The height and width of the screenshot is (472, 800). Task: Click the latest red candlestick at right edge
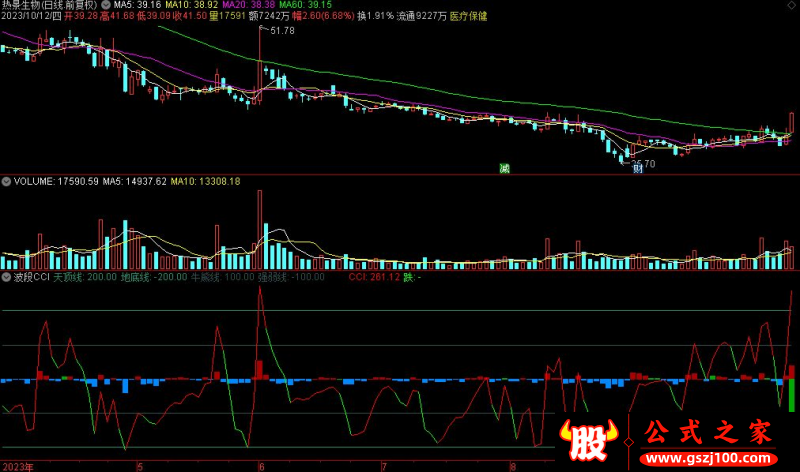coord(790,123)
